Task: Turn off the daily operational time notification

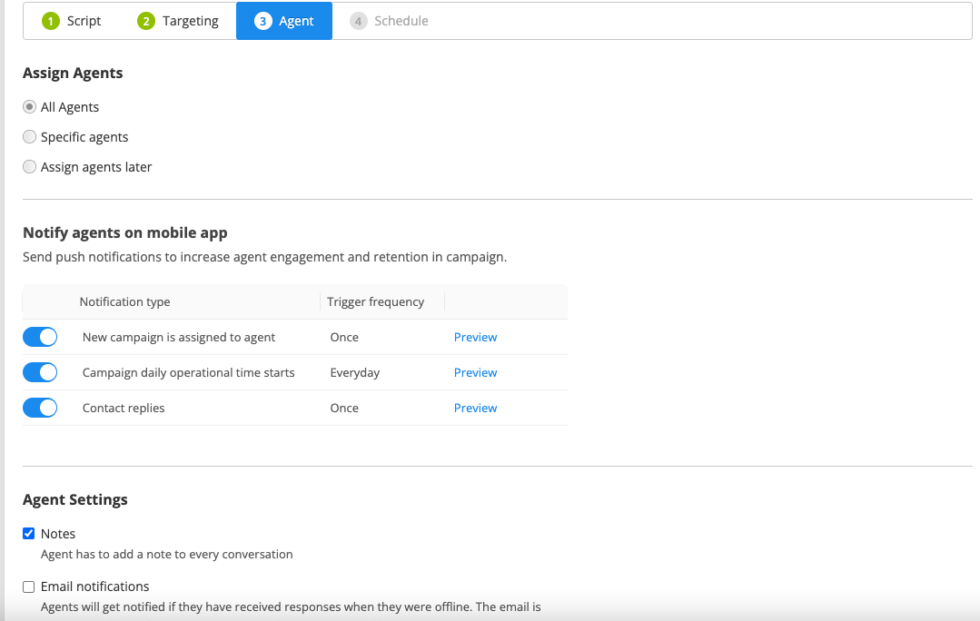Action: 40,372
